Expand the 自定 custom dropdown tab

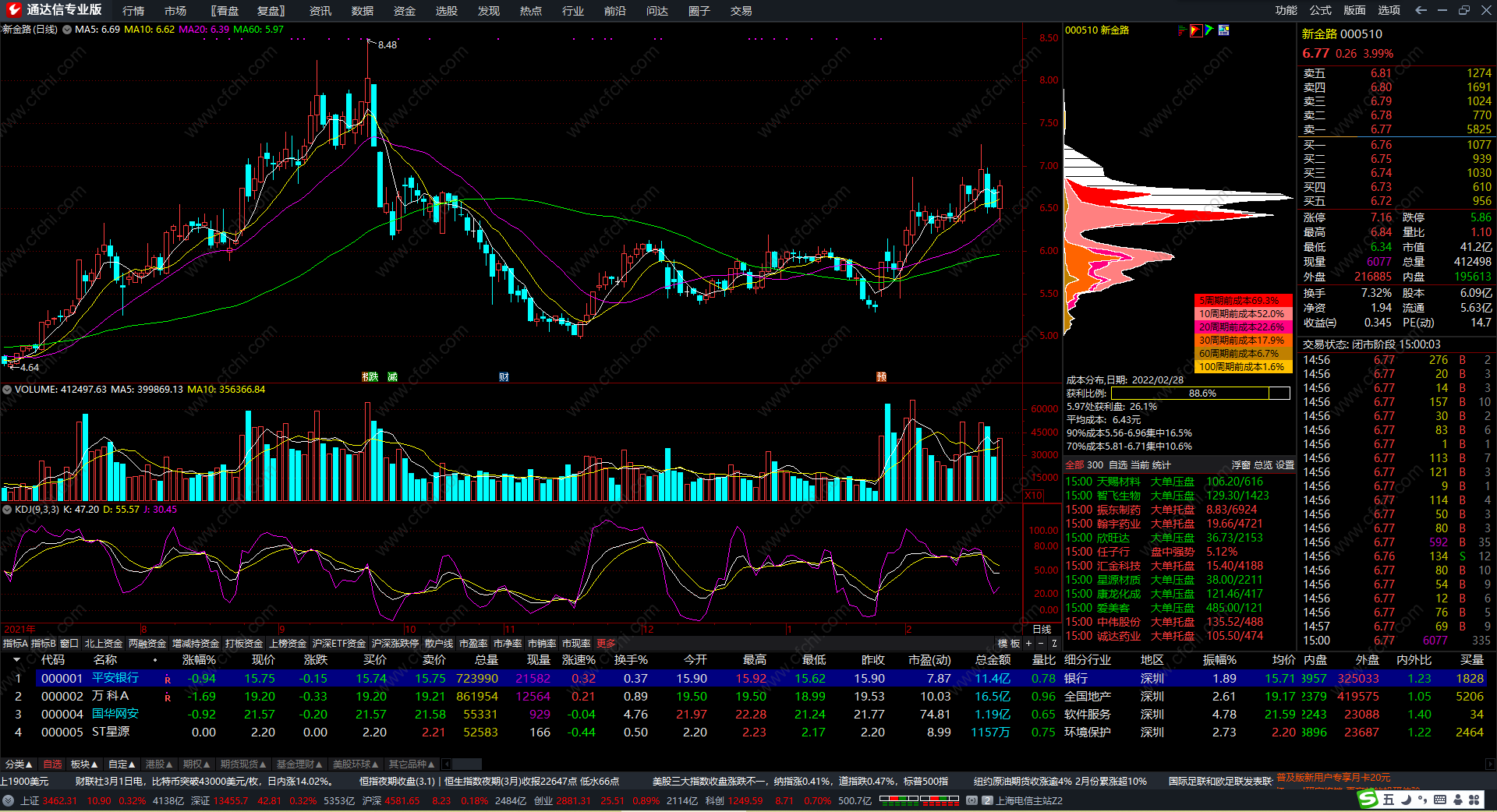coord(122,764)
